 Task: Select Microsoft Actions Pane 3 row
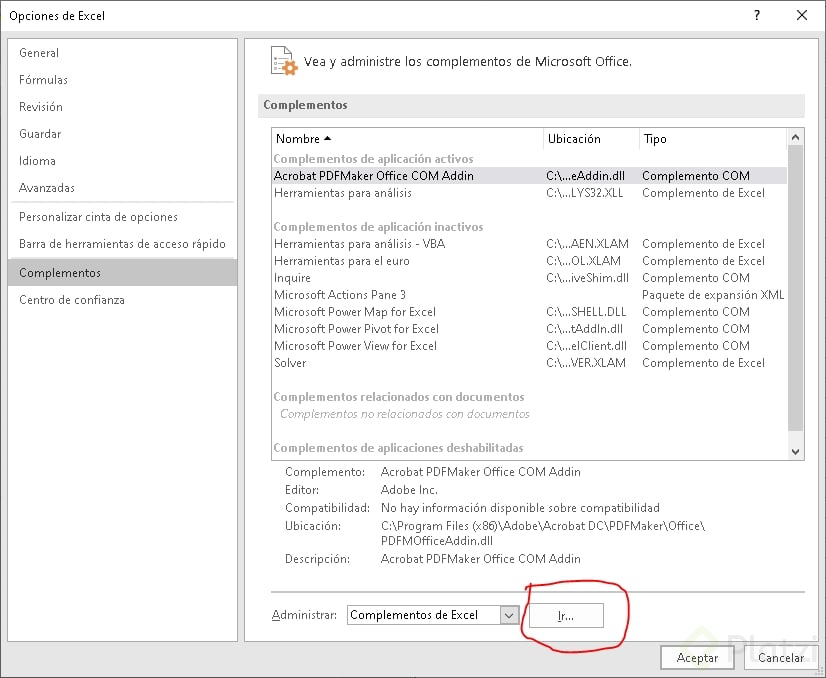[529, 294]
